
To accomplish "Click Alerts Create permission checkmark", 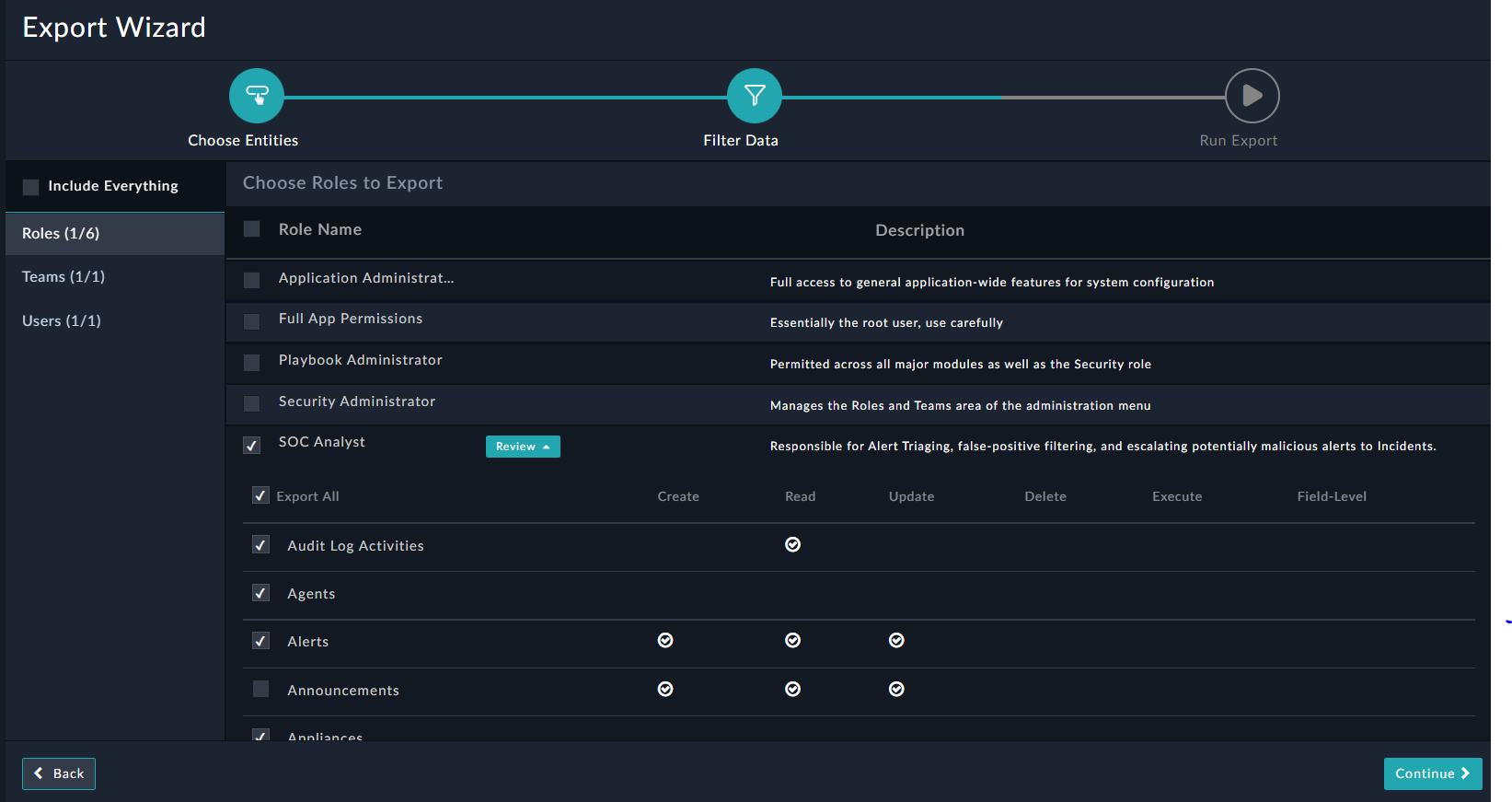I will click(665, 640).
